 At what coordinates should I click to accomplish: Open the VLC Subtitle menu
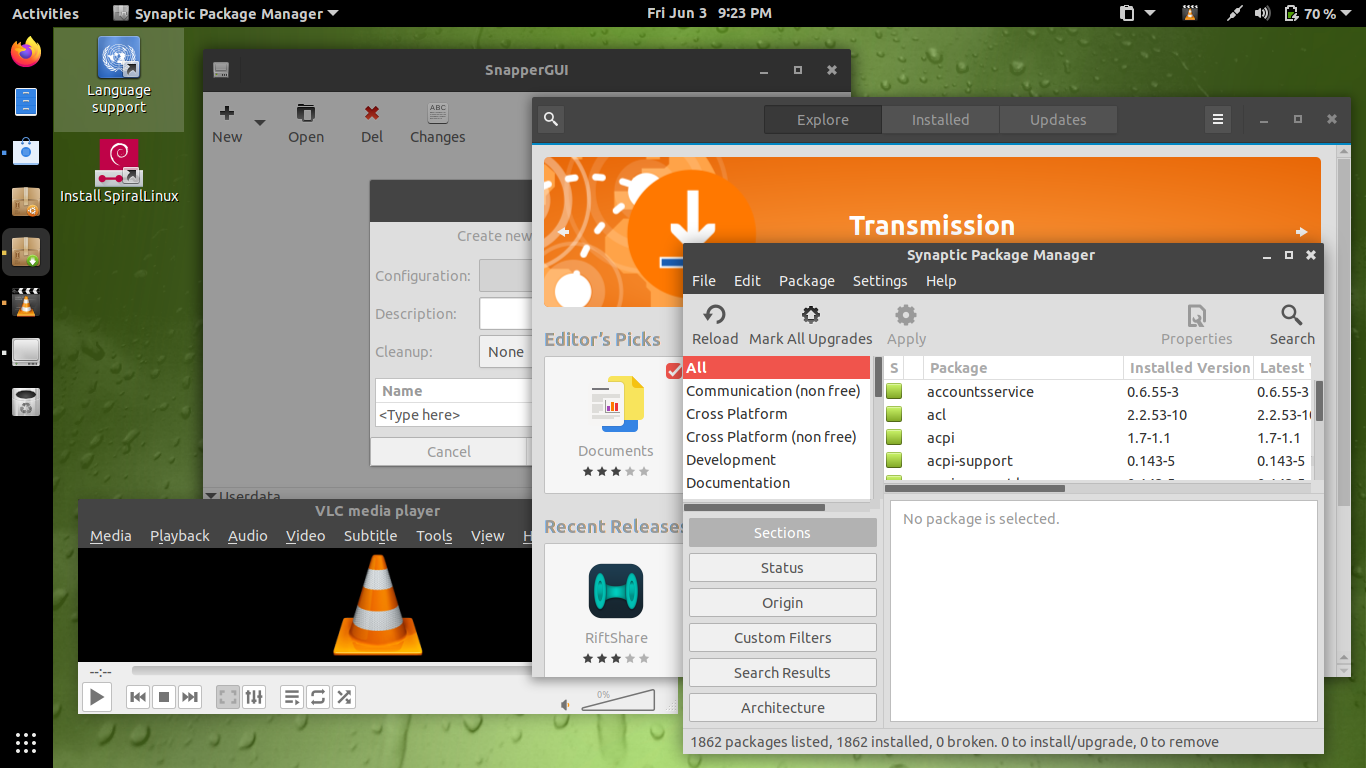tap(371, 536)
